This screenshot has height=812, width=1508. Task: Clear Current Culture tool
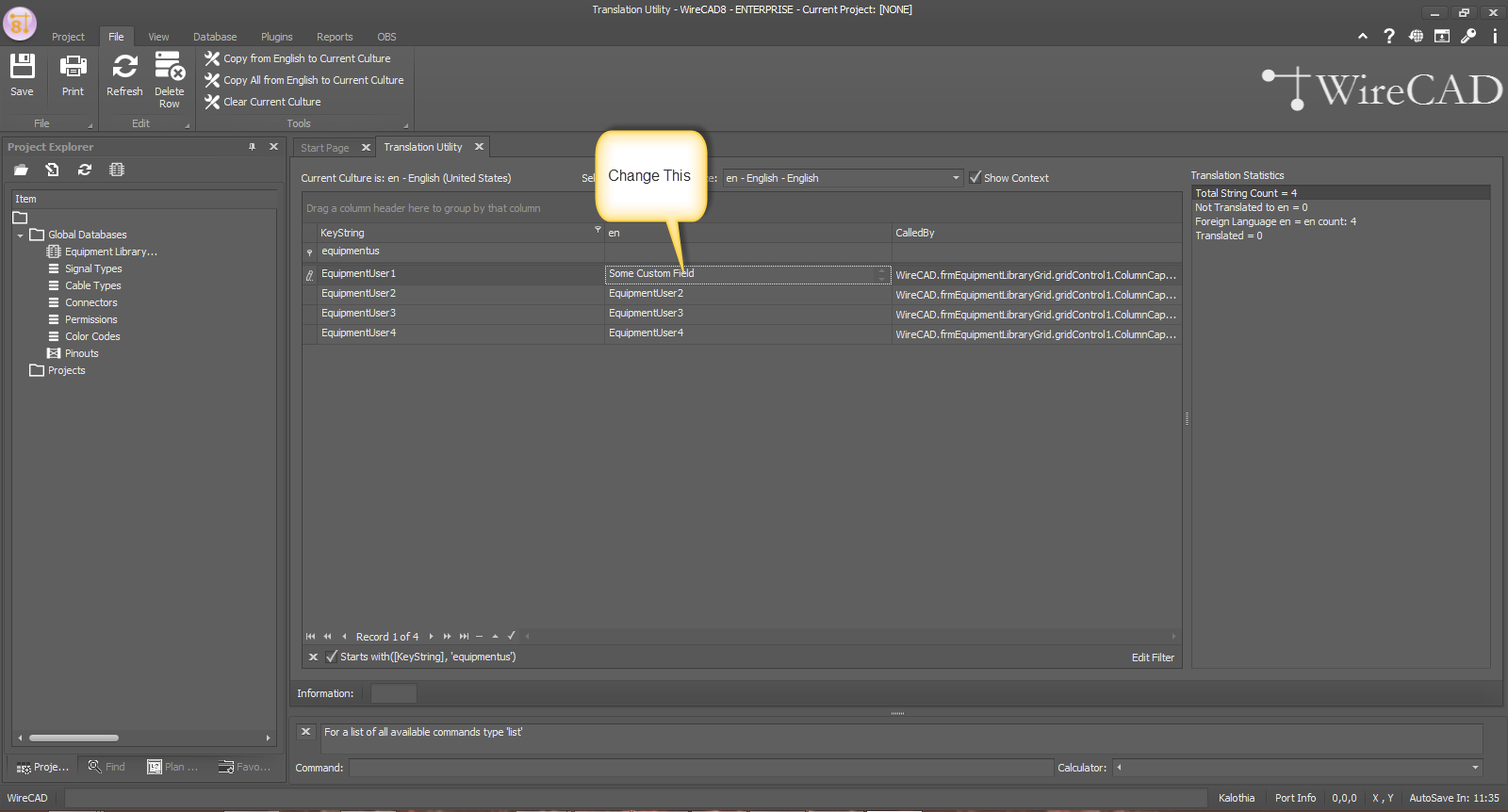point(263,102)
